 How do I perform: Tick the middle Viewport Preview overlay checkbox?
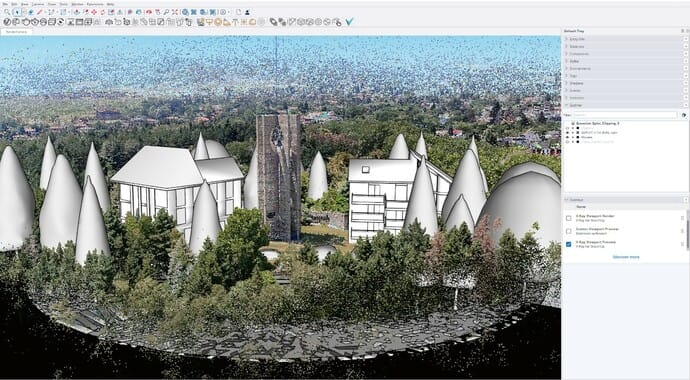click(569, 231)
